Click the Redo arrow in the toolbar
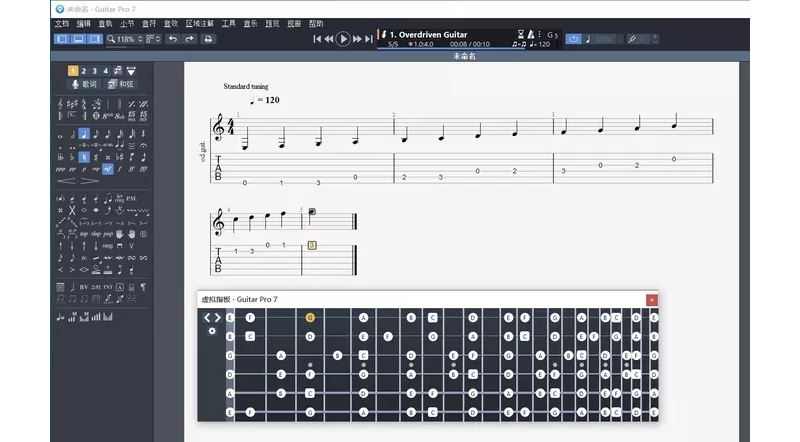The image size is (800, 442). click(189, 39)
